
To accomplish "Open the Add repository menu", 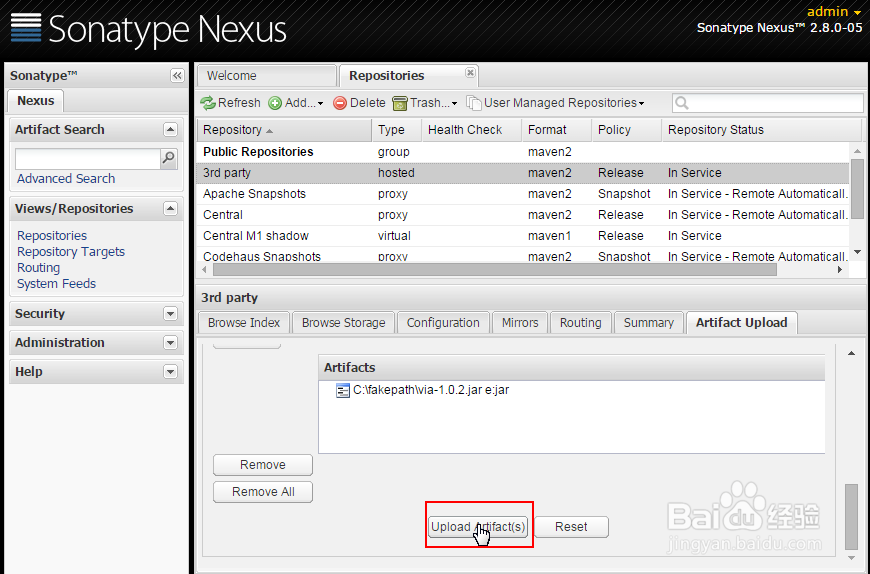I will pyautogui.click(x=296, y=103).
